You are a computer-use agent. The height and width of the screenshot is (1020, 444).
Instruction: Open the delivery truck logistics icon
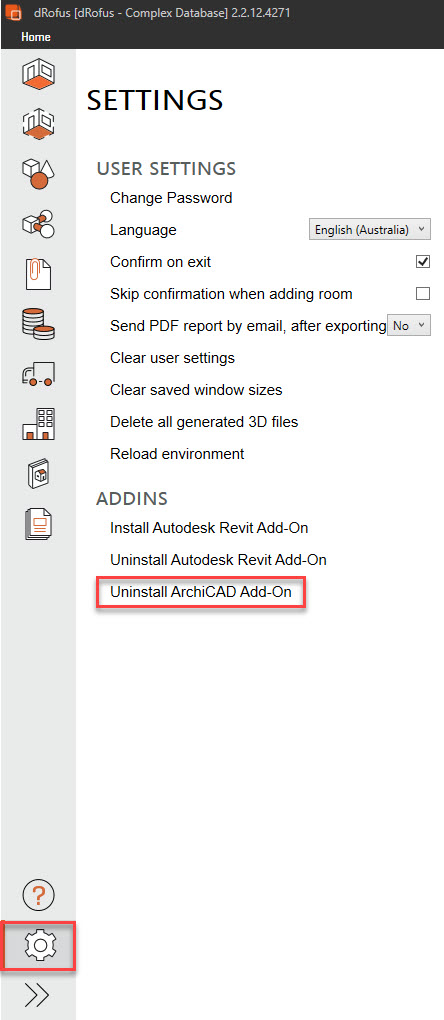[38, 373]
